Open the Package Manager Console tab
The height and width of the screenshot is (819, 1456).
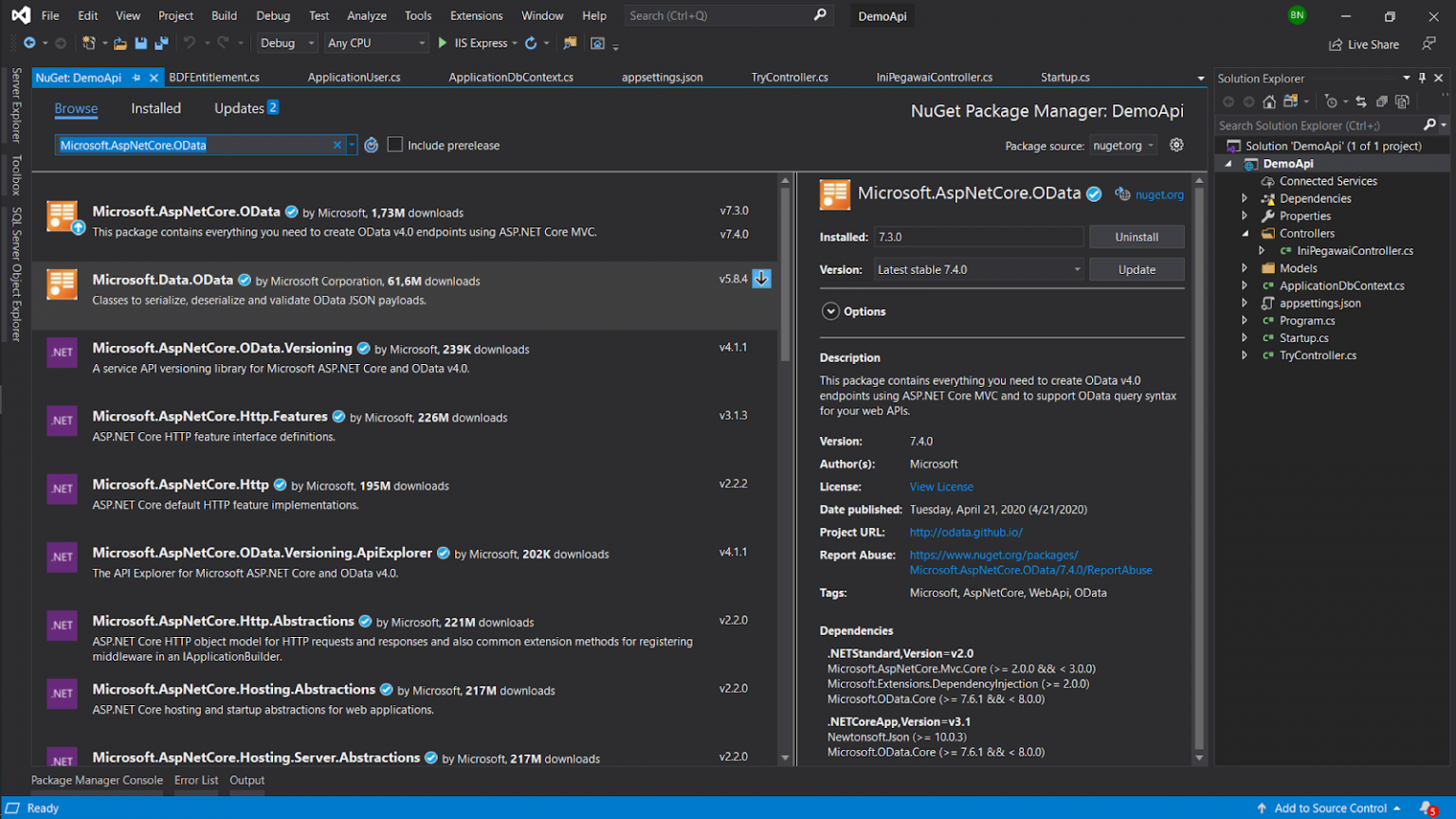(x=97, y=780)
